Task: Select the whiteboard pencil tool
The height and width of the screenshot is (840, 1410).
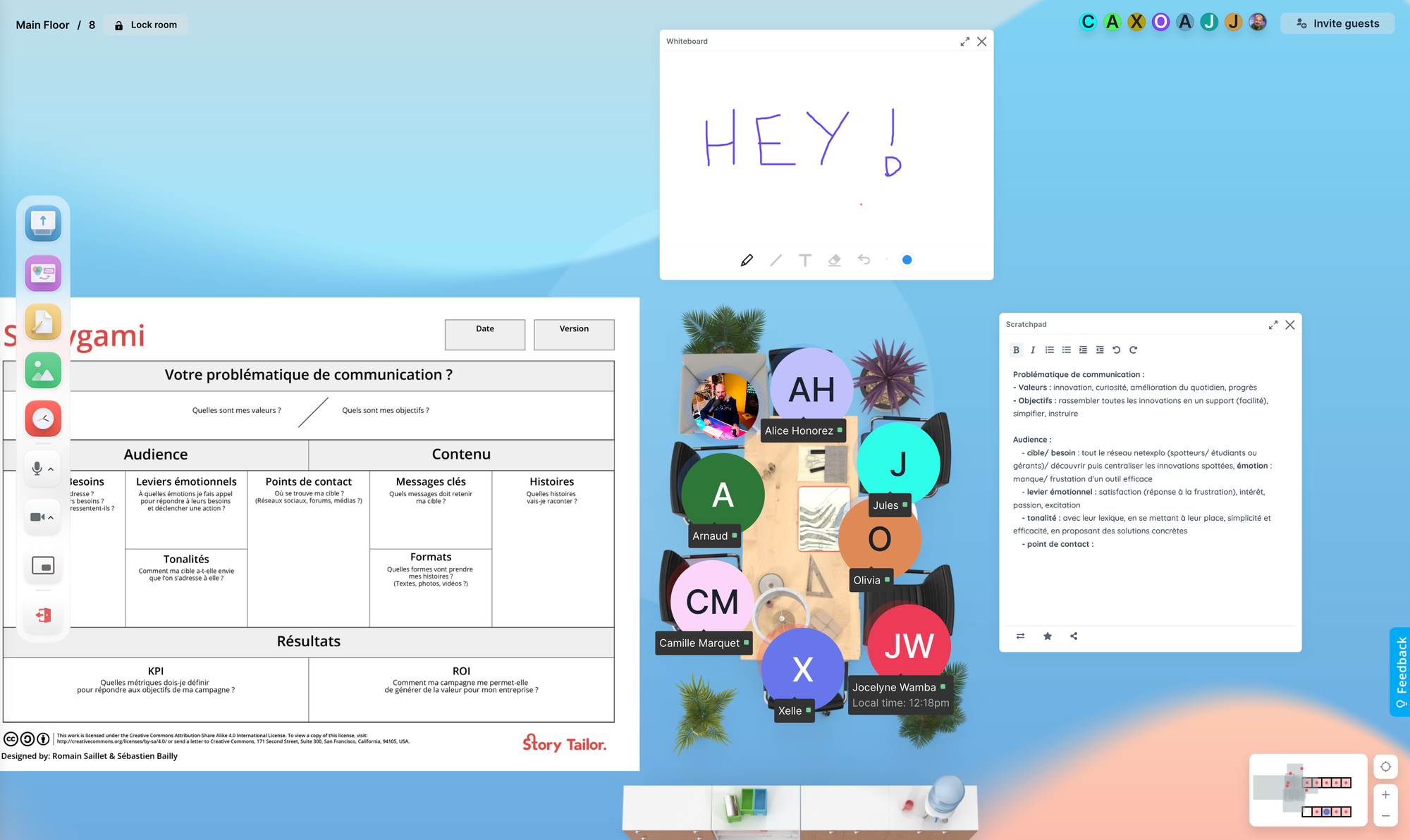Action: (747, 260)
